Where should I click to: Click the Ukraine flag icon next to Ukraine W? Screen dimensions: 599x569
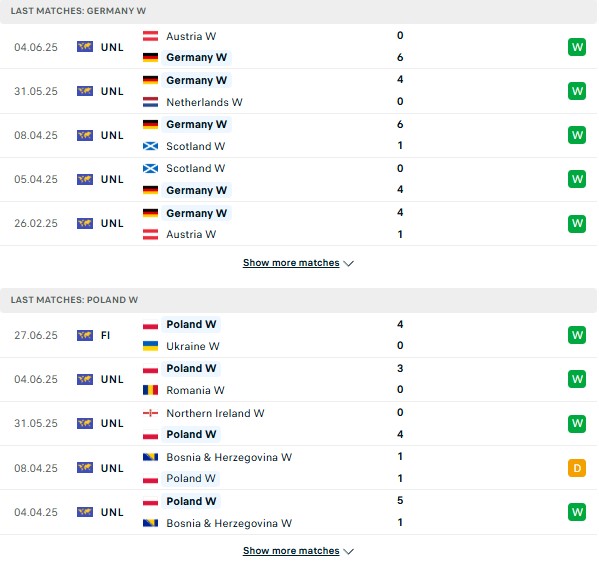[151, 346]
